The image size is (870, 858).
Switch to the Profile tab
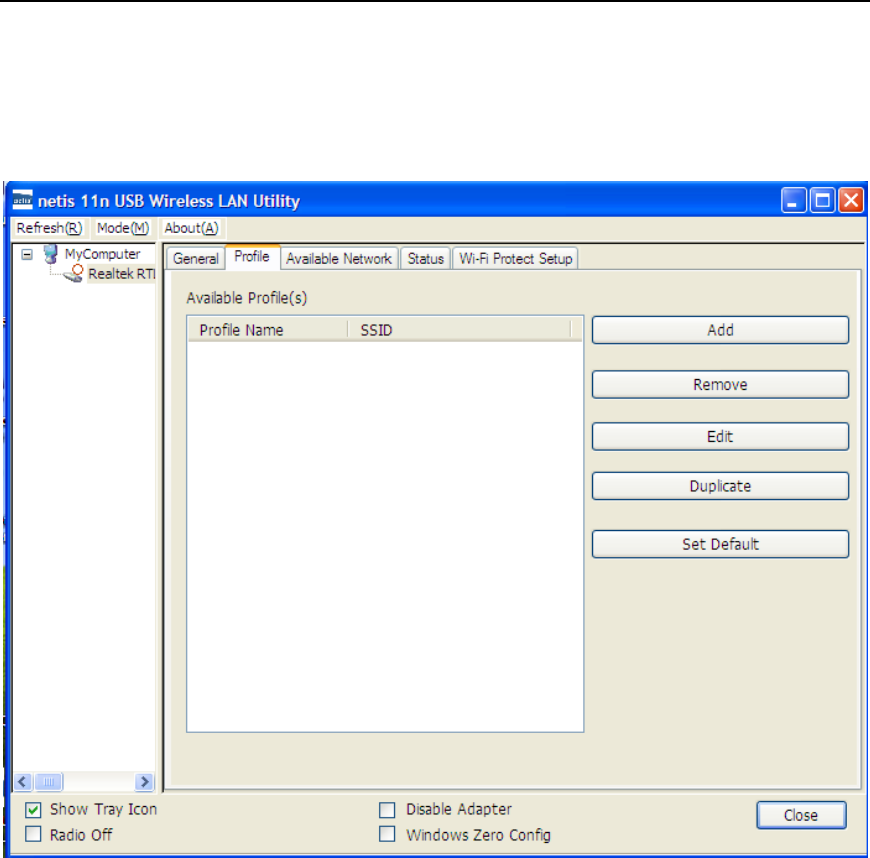[252, 256]
